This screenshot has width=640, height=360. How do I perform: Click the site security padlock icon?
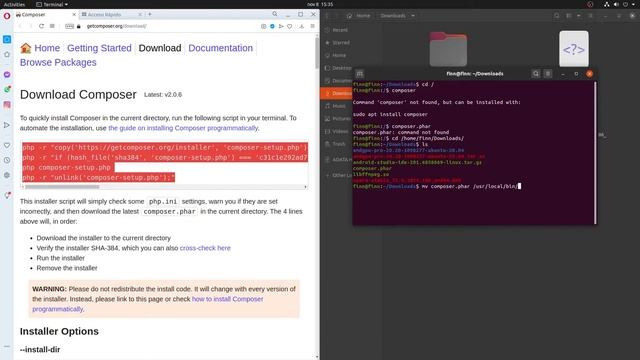pyautogui.click(x=79, y=26)
